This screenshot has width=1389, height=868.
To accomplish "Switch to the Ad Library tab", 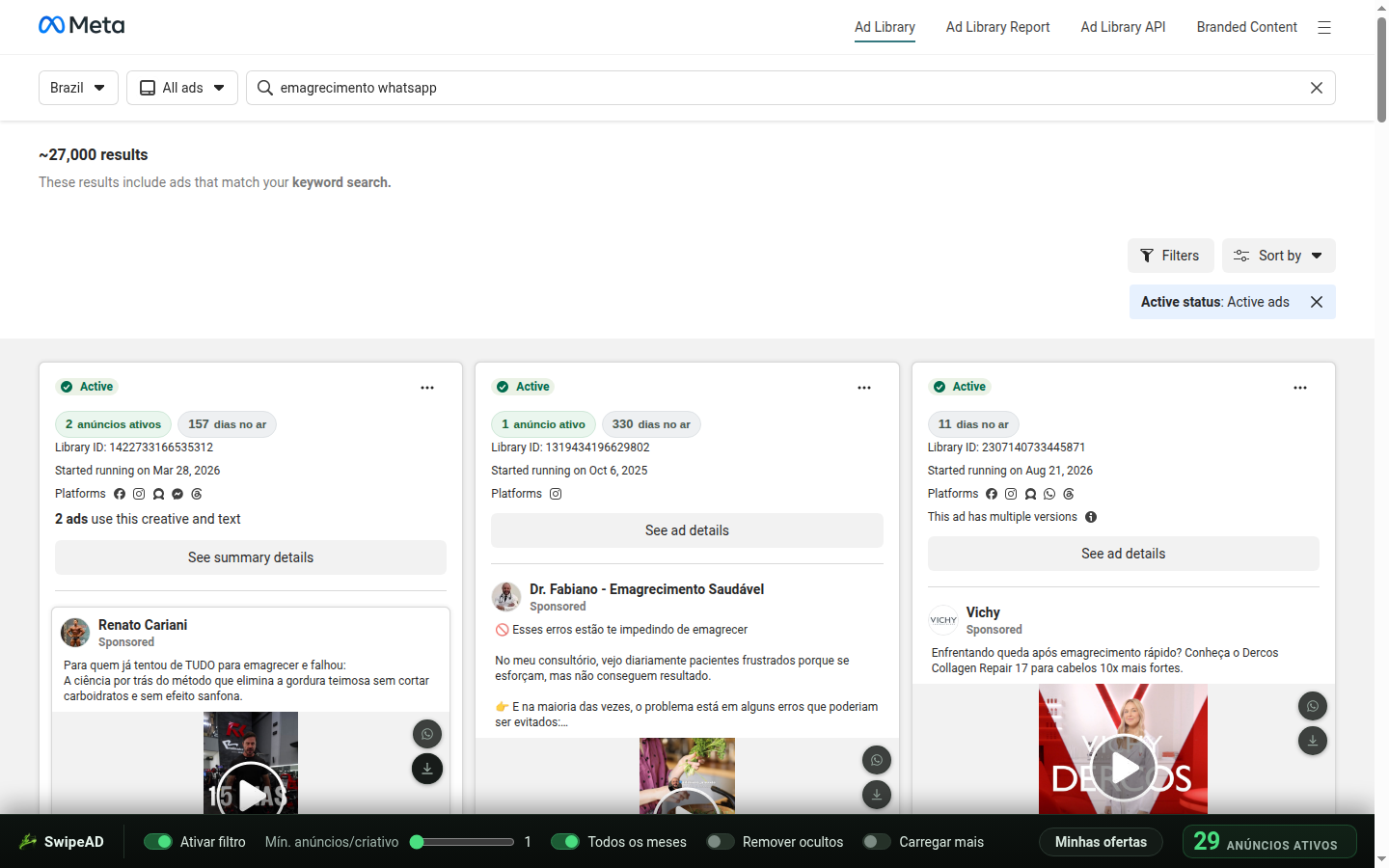I will 885,27.
